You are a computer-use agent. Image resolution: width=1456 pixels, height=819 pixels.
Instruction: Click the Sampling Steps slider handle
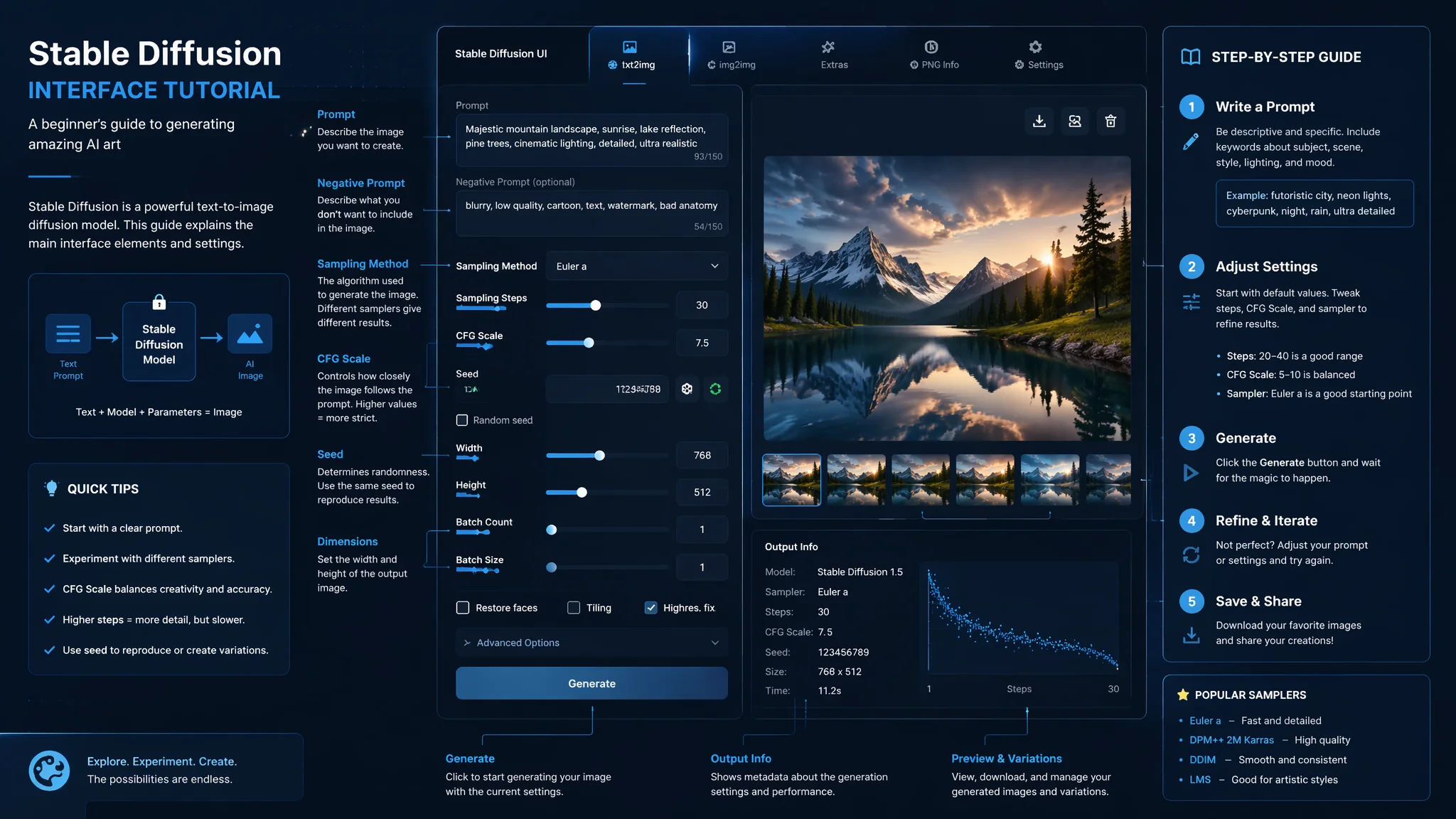(596, 306)
